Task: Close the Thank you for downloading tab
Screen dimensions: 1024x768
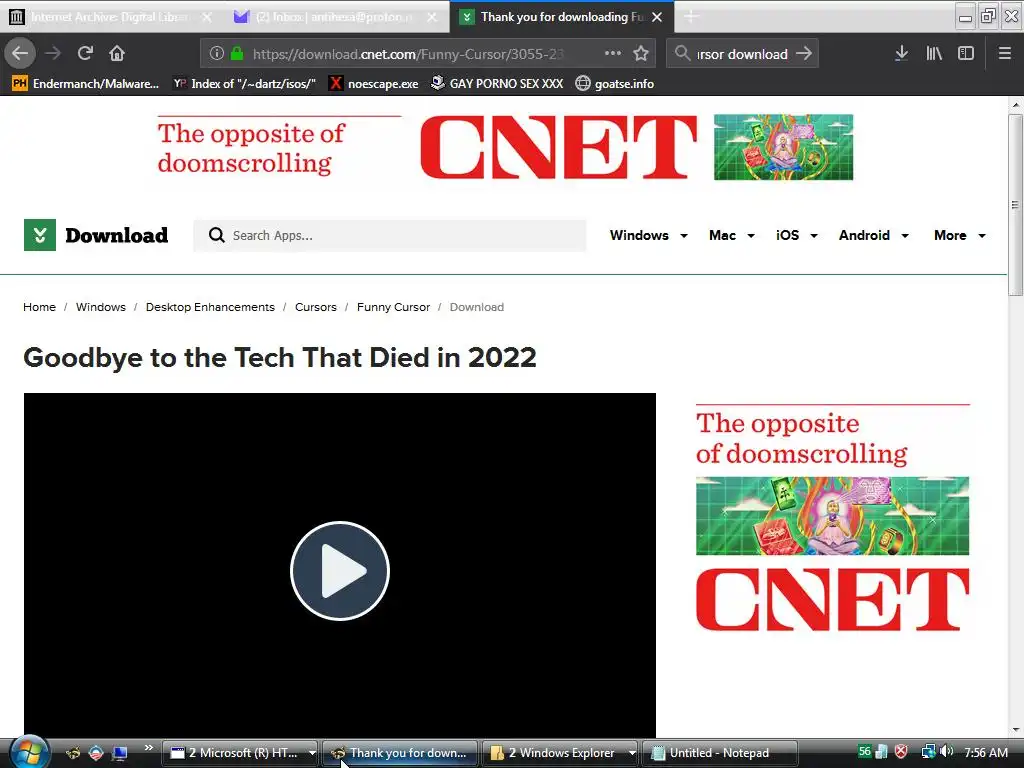Action: pyautogui.click(x=658, y=17)
